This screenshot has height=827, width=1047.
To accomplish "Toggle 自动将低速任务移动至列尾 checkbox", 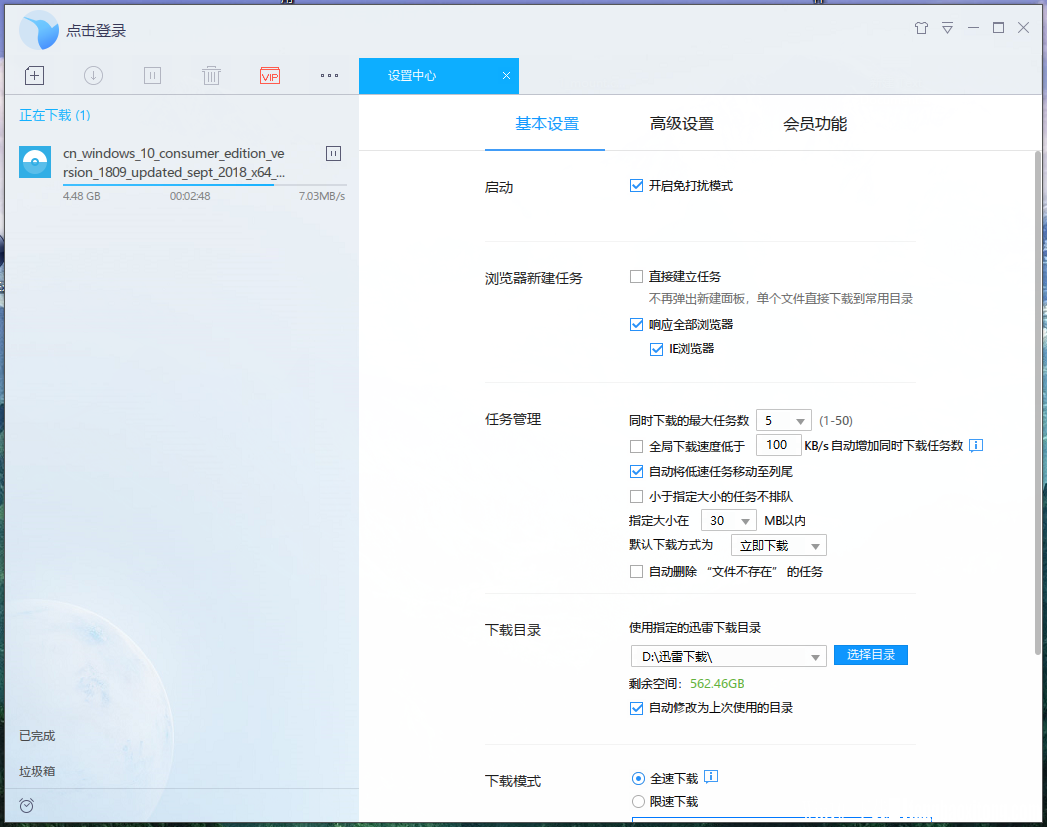I will coord(636,471).
